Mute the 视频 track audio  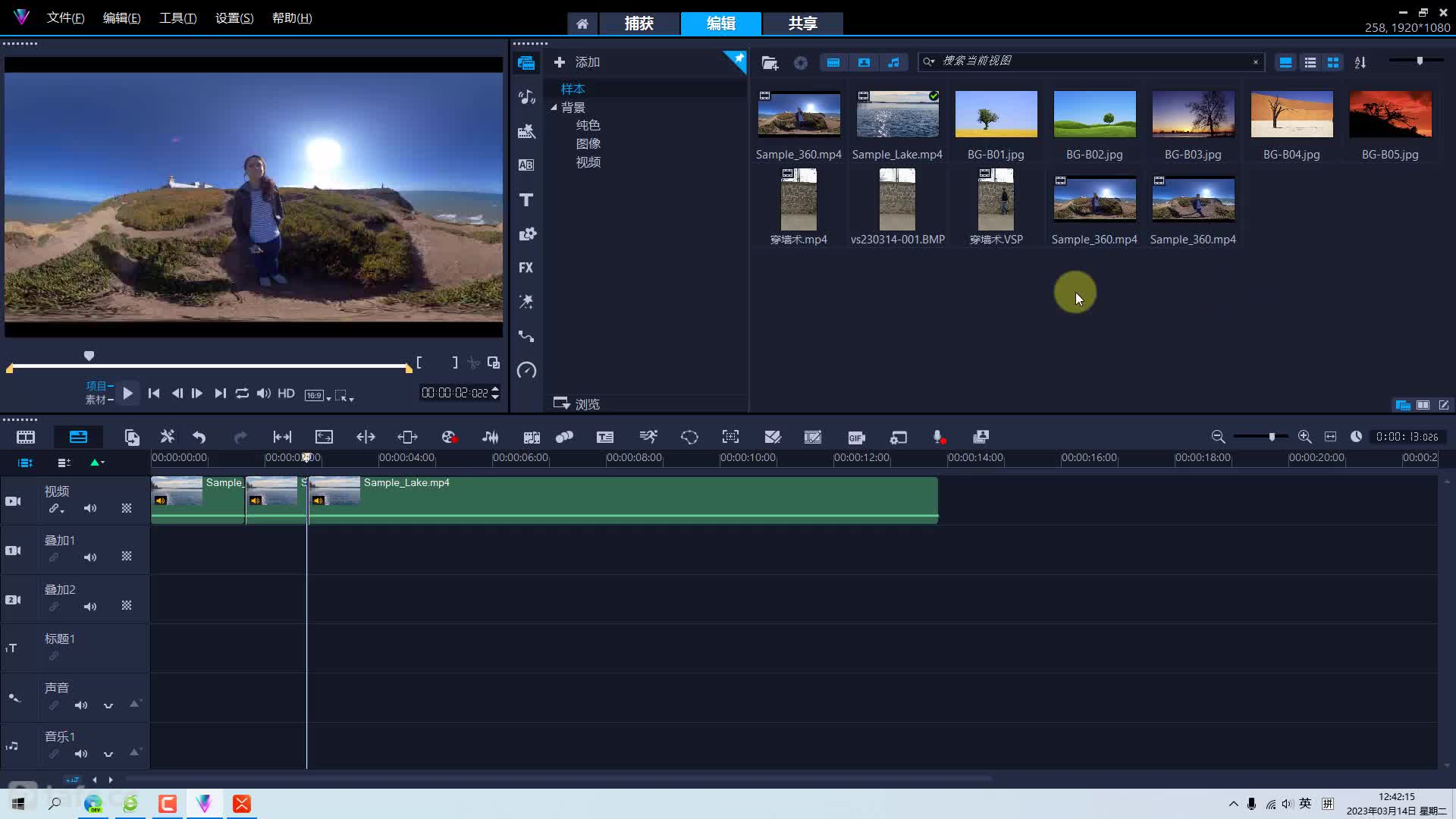(x=90, y=508)
